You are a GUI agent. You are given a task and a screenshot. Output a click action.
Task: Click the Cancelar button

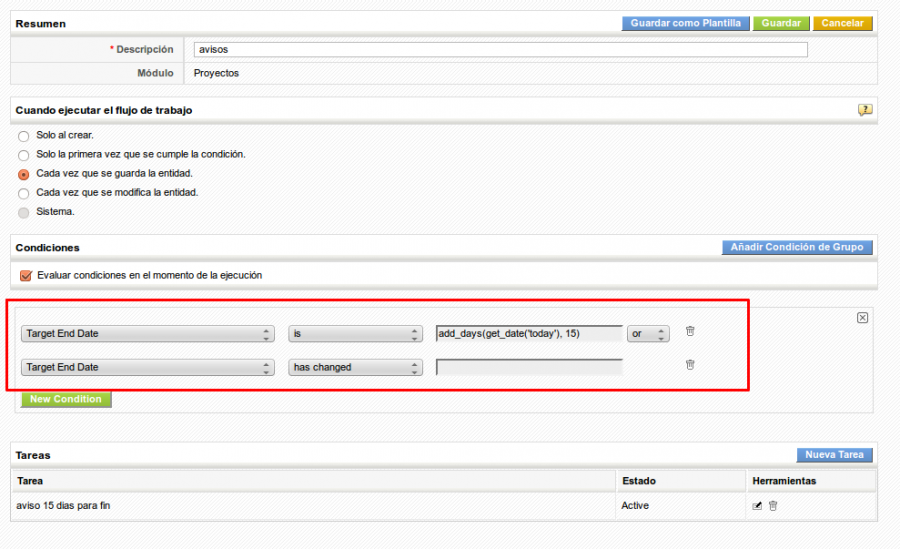tap(842, 23)
